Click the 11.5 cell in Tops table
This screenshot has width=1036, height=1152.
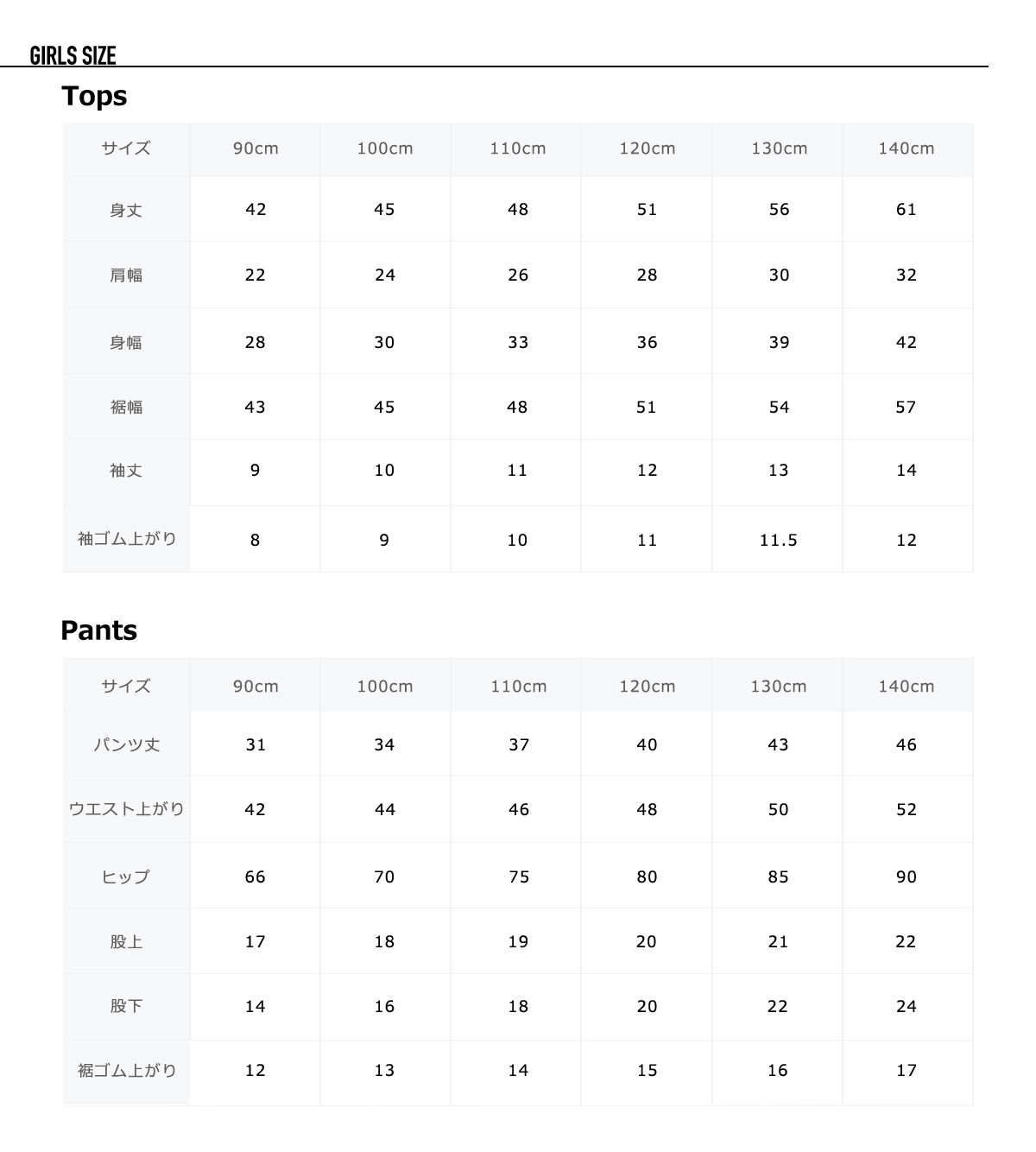point(779,541)
